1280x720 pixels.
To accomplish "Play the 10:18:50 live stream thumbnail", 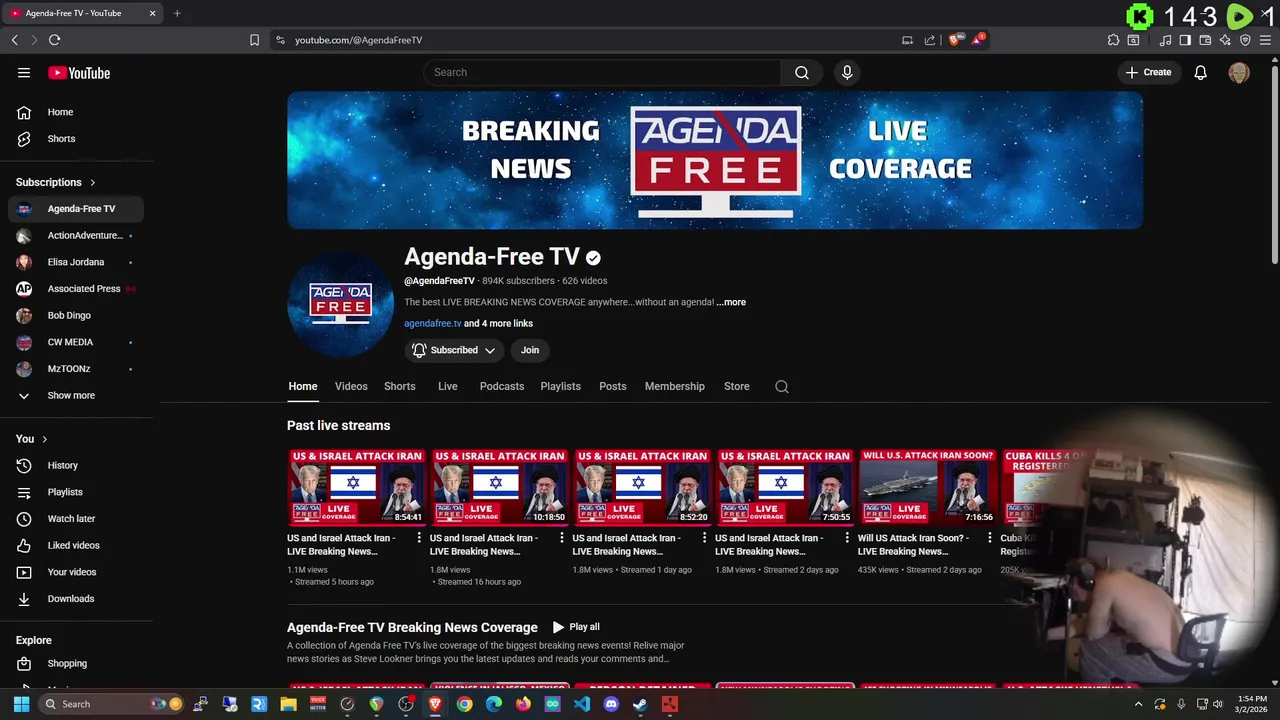I will [x=500, y=487].
